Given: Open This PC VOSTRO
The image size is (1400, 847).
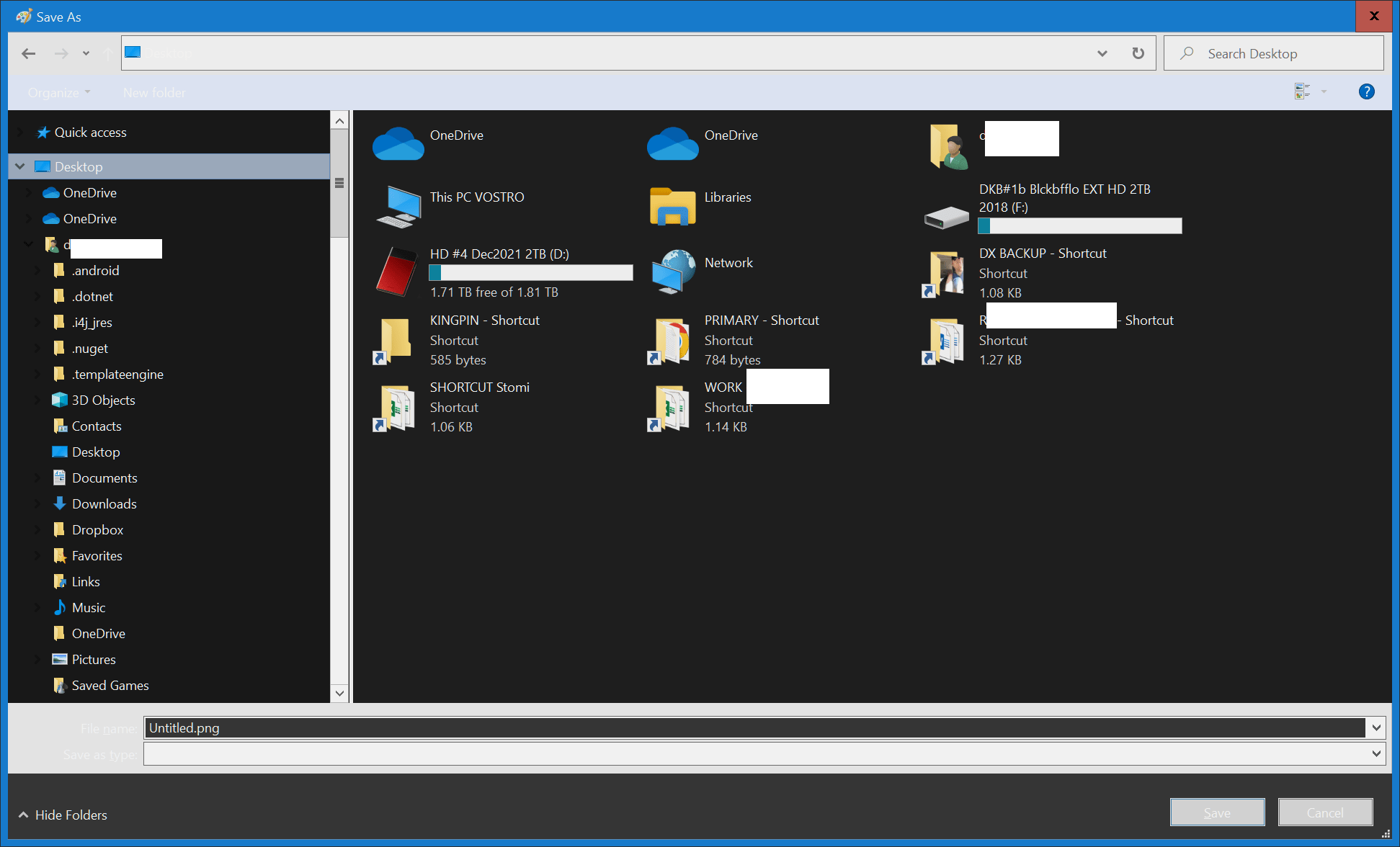Looking at the screenshot, I should pyautogui.click(x=398, y=207).
